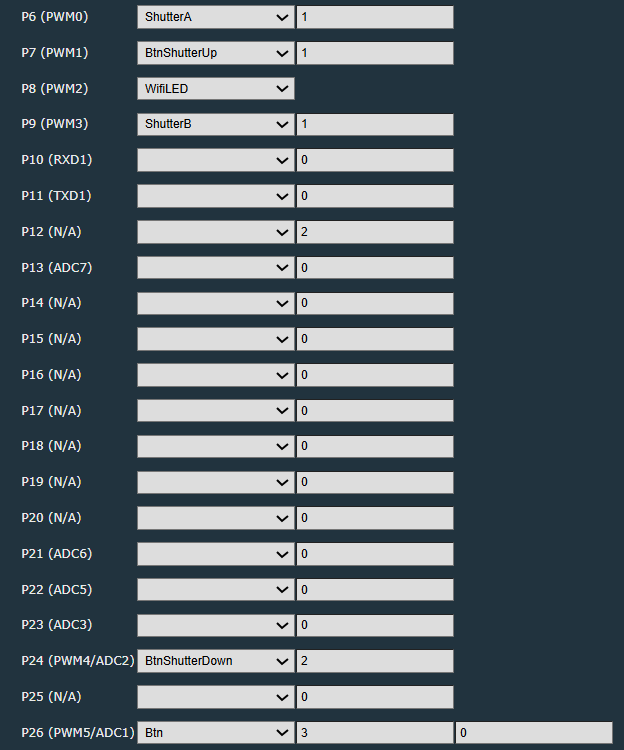Click the P21 (ADC6) channel input field
The width and height of the screenshot is (624, 750).
point(375,554)
